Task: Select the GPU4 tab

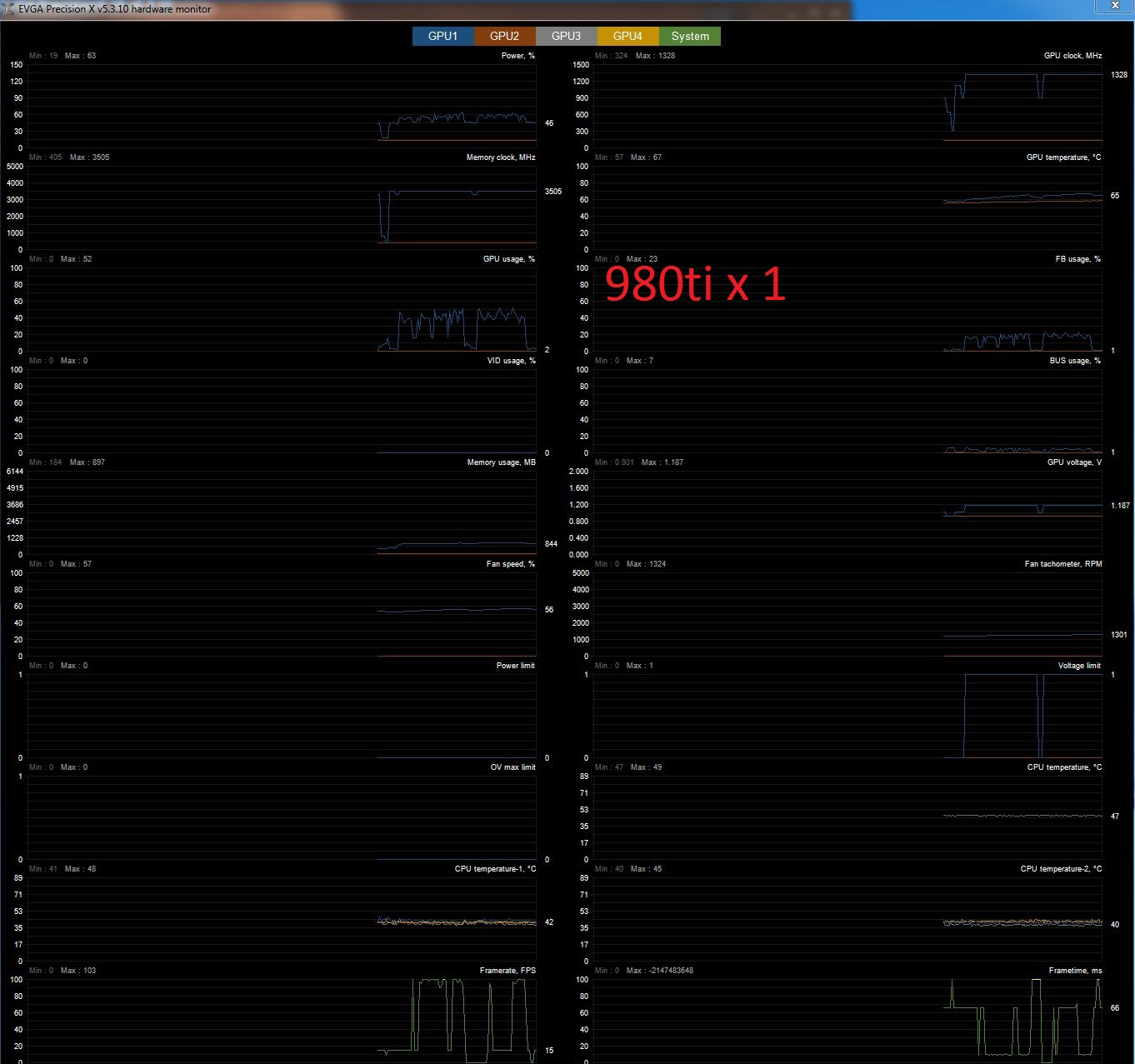Action: coord(627,36)
